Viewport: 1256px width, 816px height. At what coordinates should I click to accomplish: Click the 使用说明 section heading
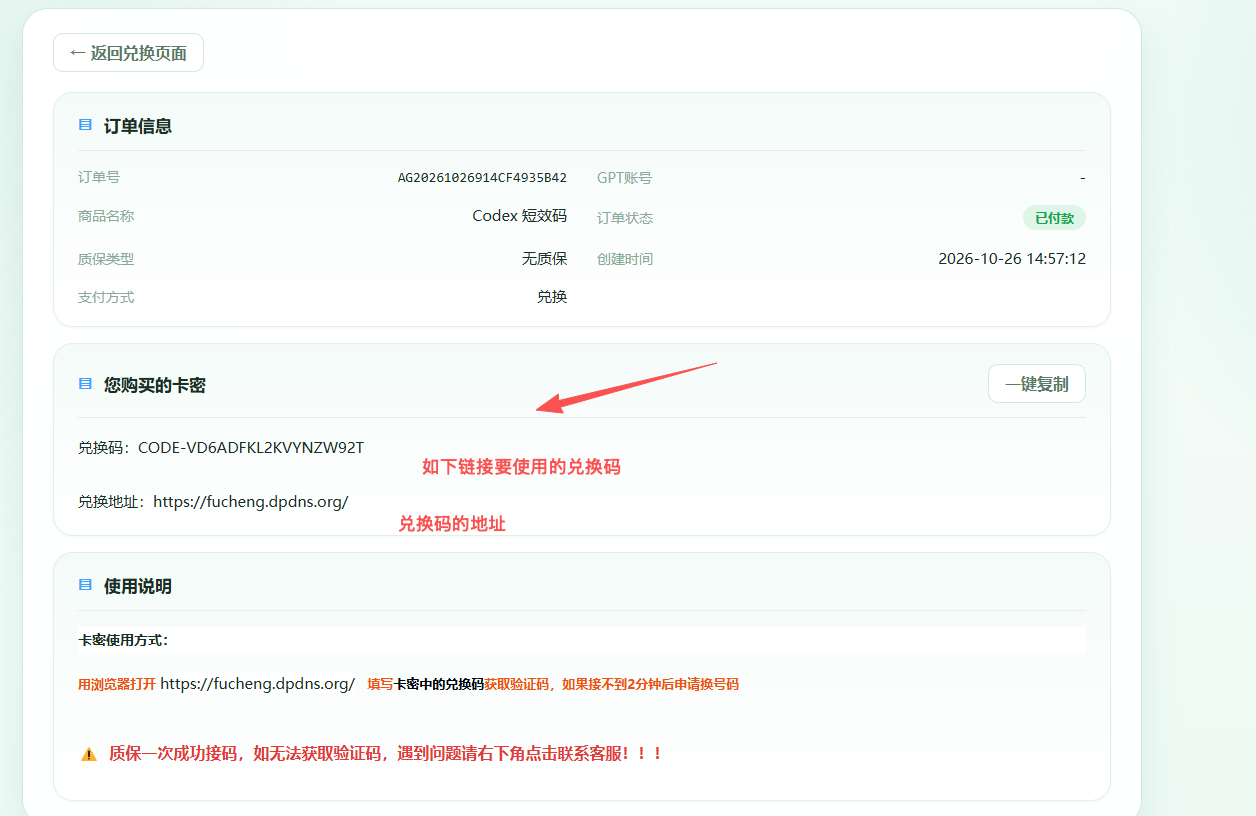click(138, 586)
